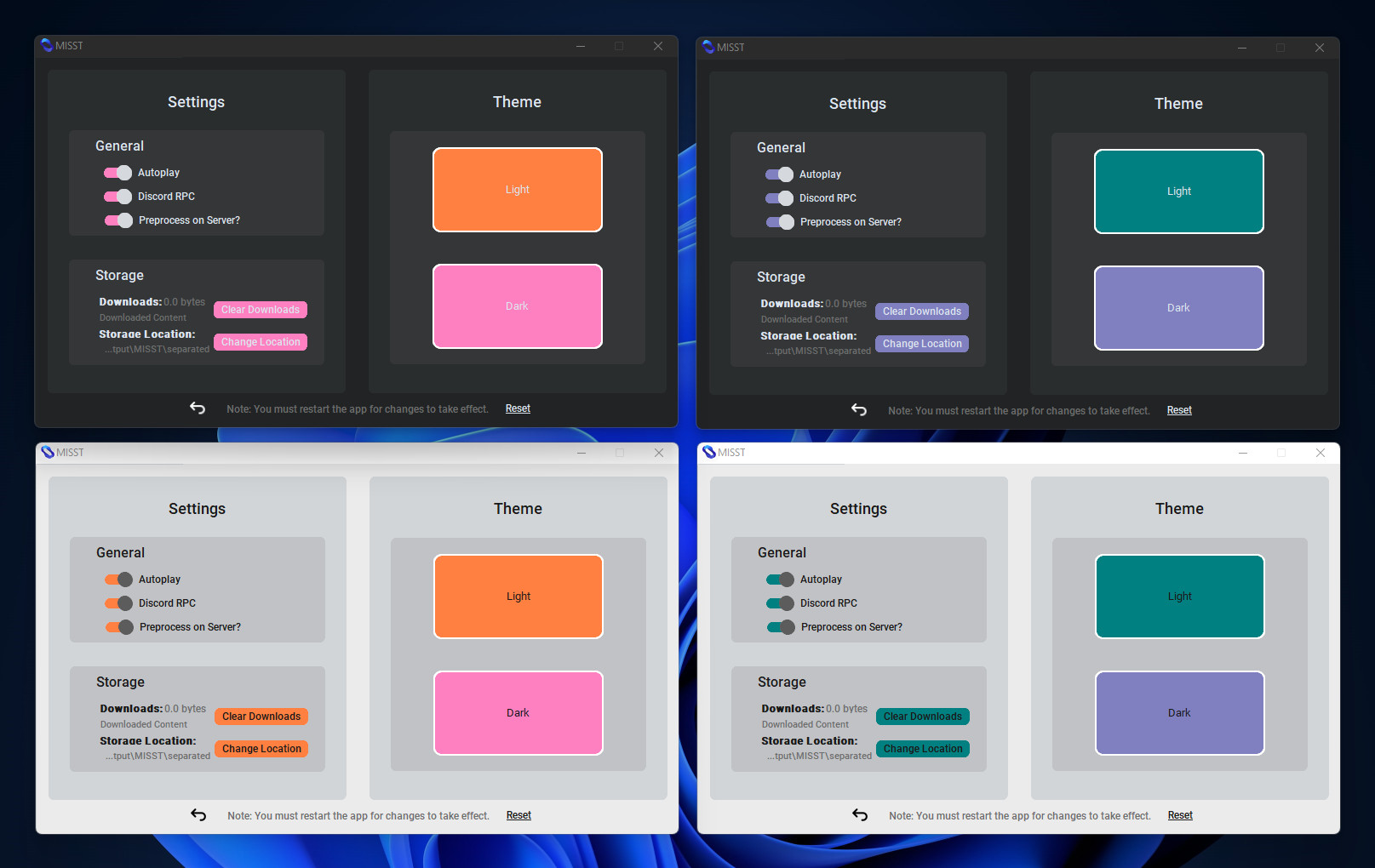Click back arrow in the purple dark window
1375x868 pixels.
(859, 410)
